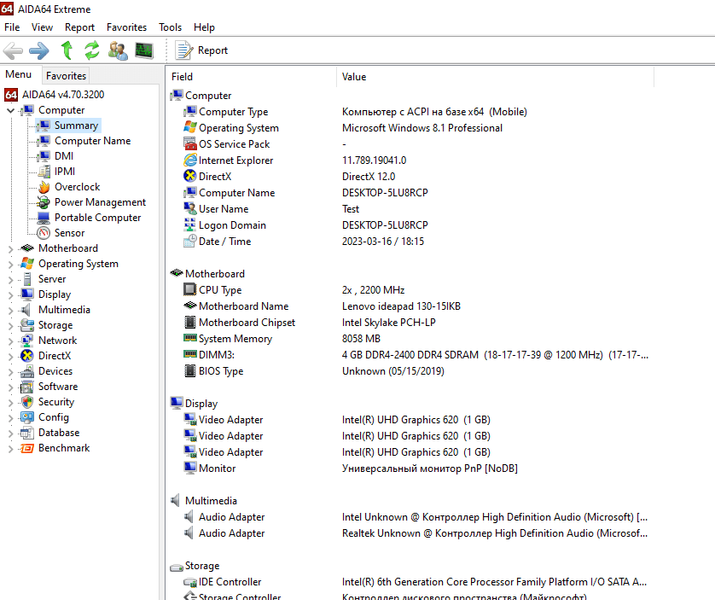The image size is (715, 600).
Task: Click the Config tree icon
Action: [27, 417]
